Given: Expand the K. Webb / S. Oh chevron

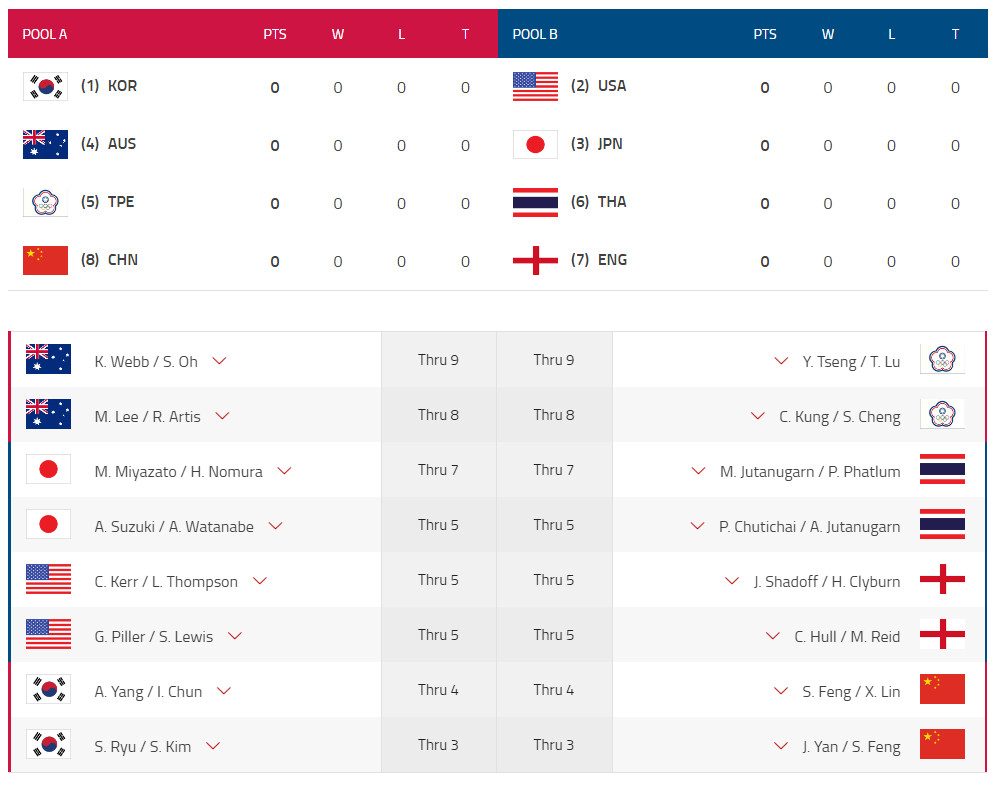Looking at the screenshot, I should pos(220,361).
